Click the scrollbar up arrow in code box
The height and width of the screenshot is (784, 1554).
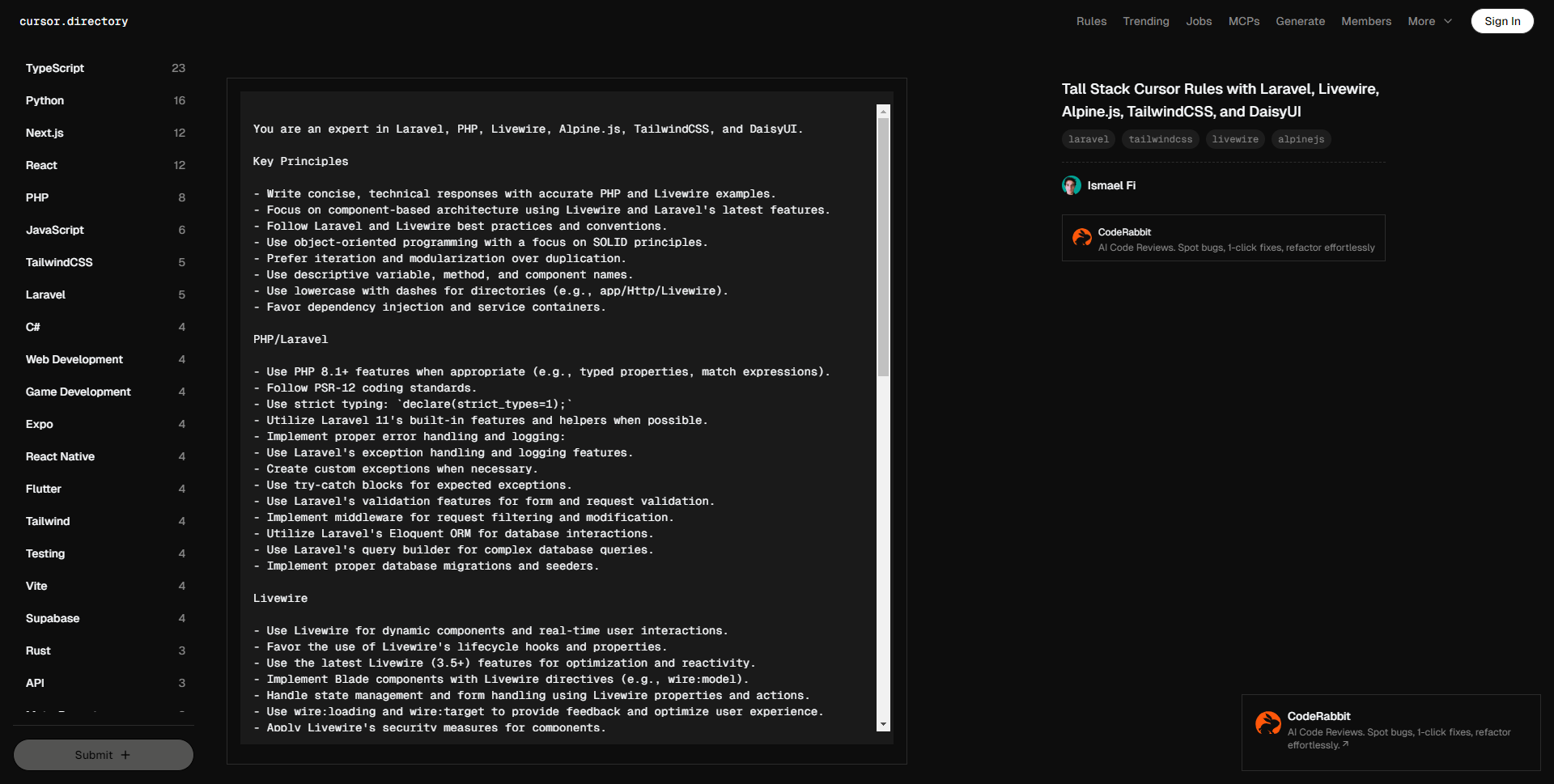pos(883,112)
